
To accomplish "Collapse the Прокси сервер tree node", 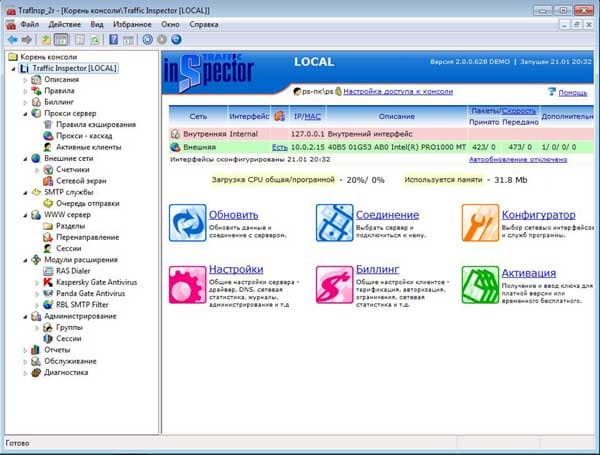I will coord(25,114).
